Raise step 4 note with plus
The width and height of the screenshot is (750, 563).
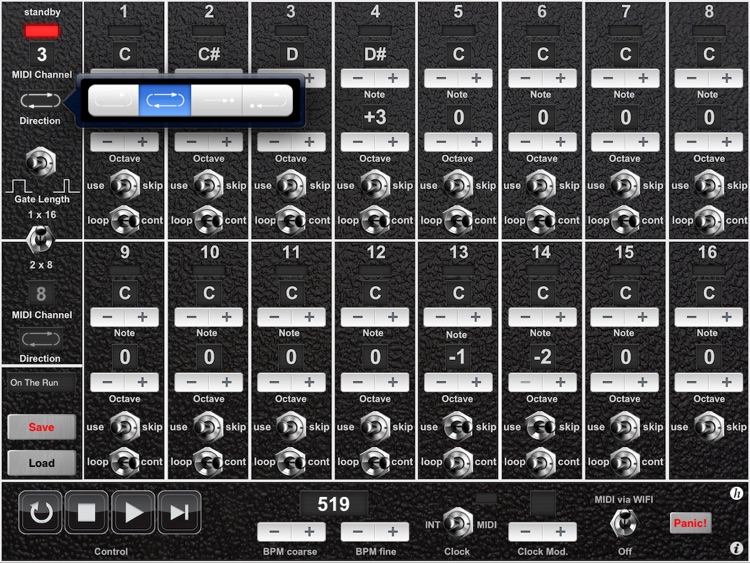point(392,78)
